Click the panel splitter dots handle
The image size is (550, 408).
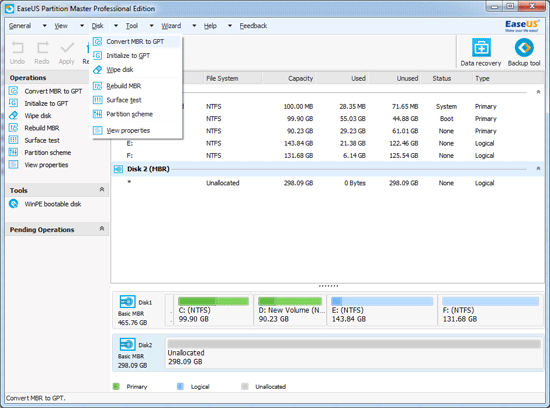click(x=328, y=286)
